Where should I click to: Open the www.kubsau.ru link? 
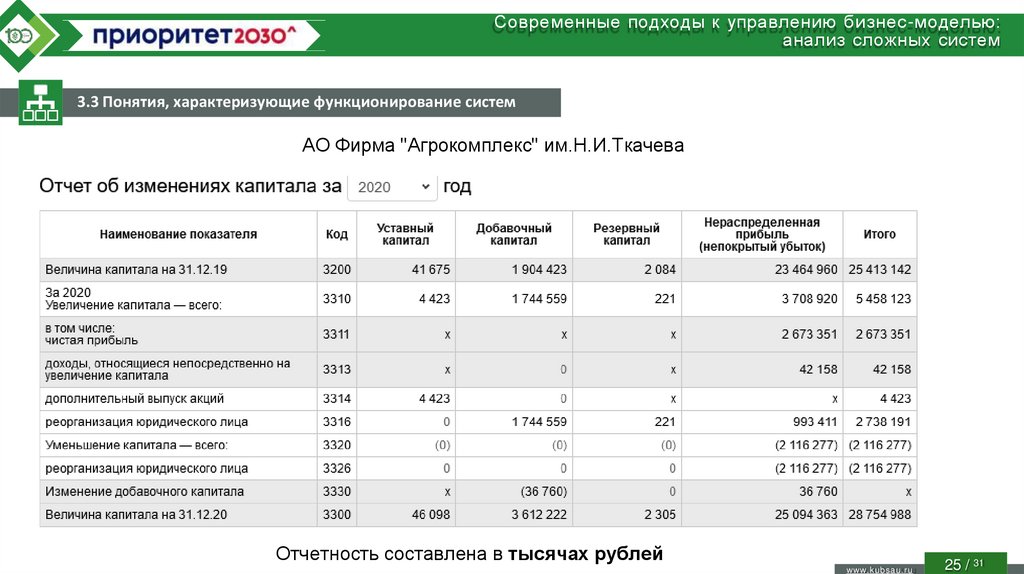[879, 569]
